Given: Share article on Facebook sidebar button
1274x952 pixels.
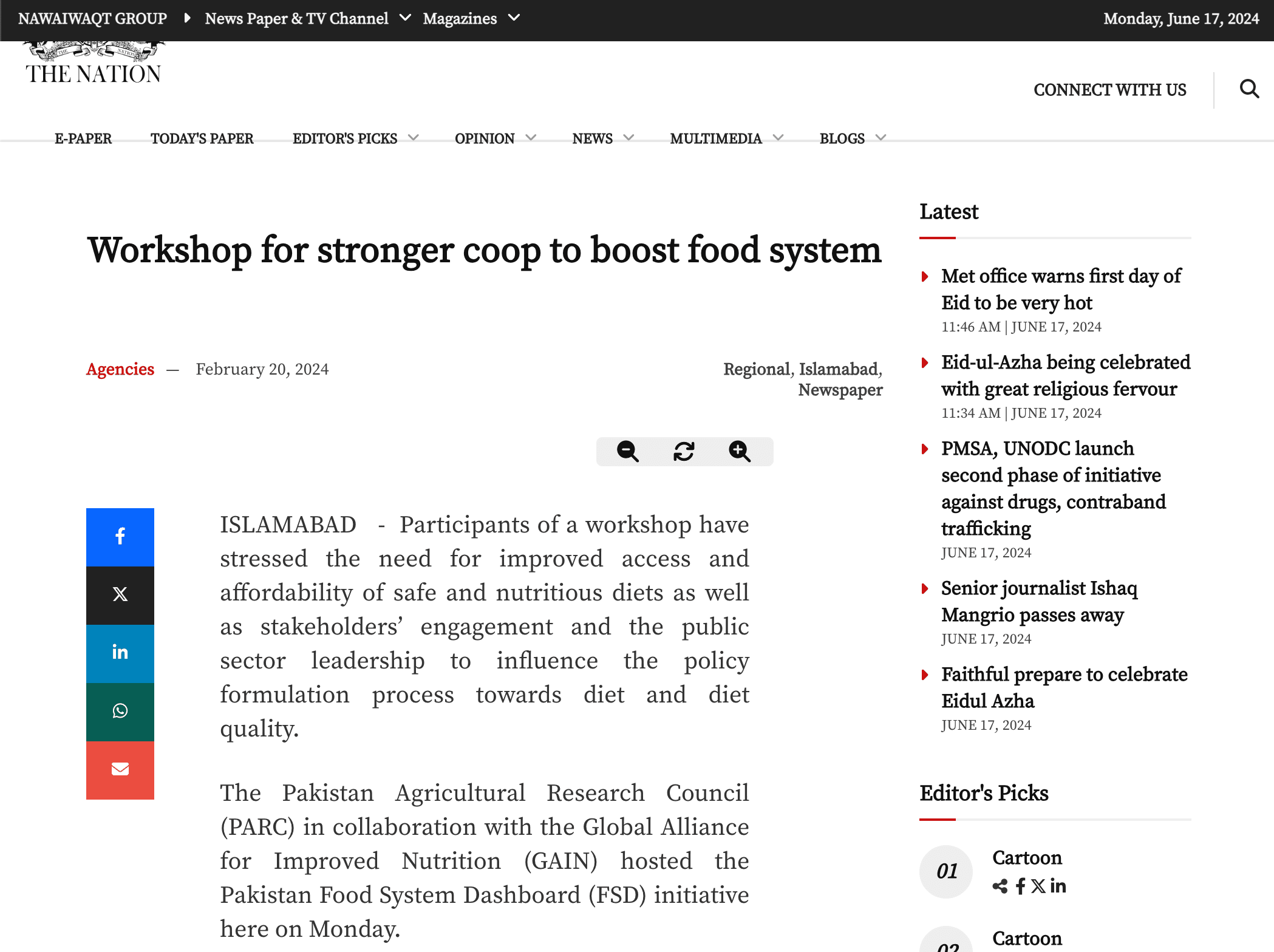Looking at the screenshot, I should [120, 537].
